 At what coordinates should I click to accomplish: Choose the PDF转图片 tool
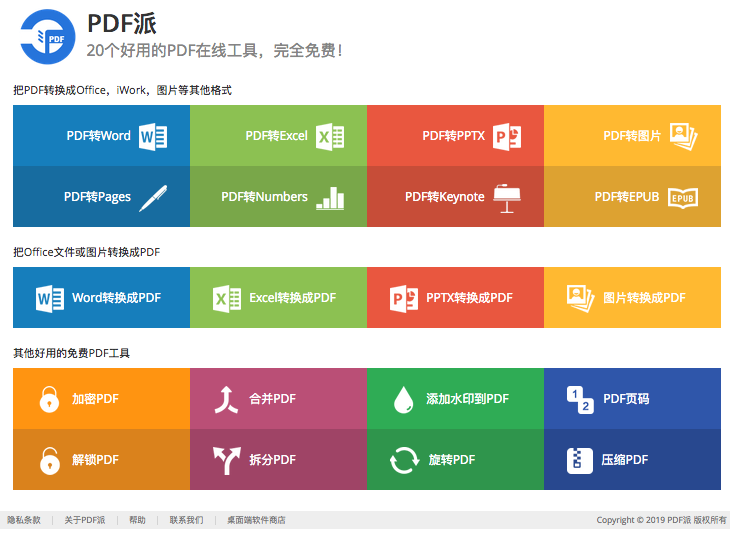click(x=632, y=135)
